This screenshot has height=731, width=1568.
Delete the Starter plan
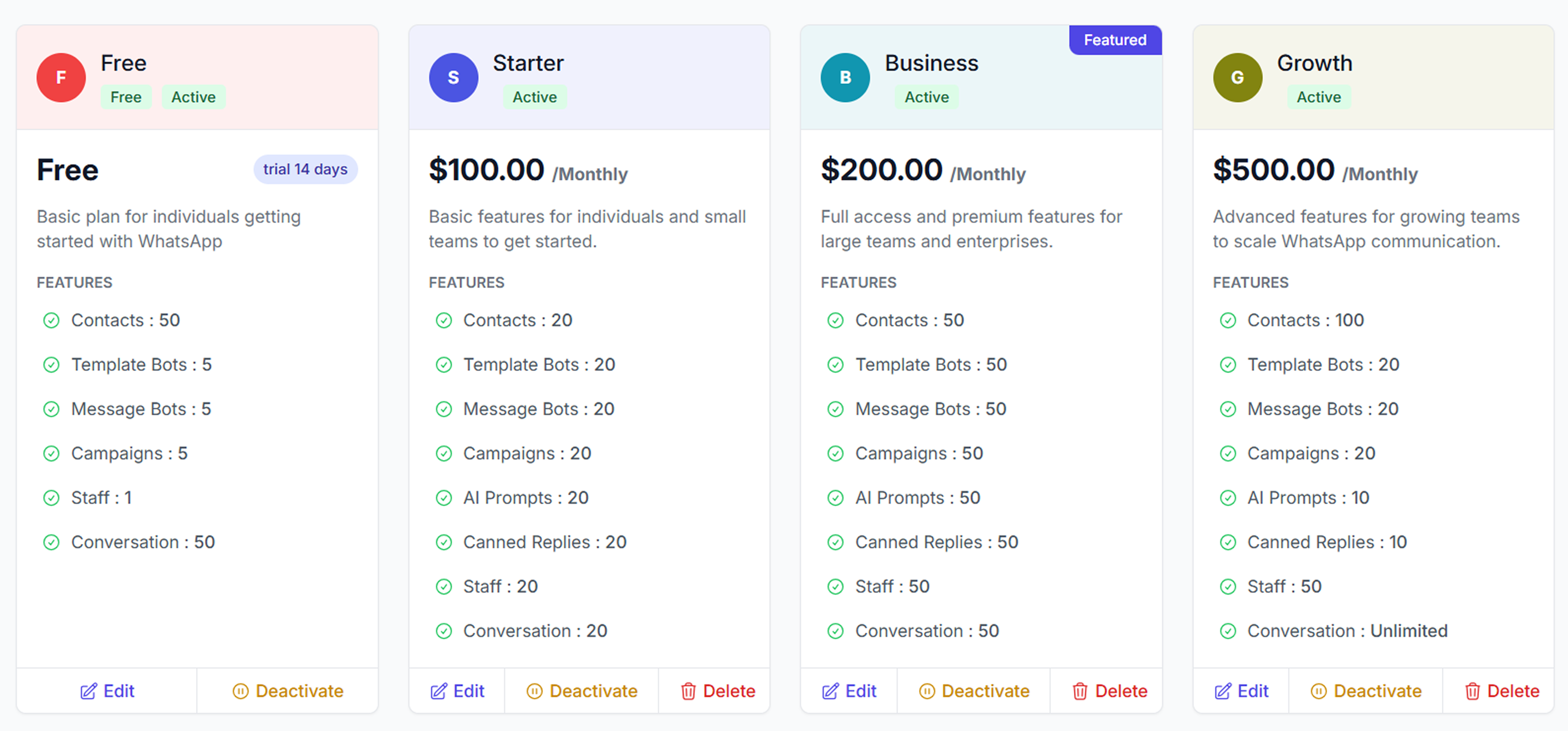[x=717, y=691]
